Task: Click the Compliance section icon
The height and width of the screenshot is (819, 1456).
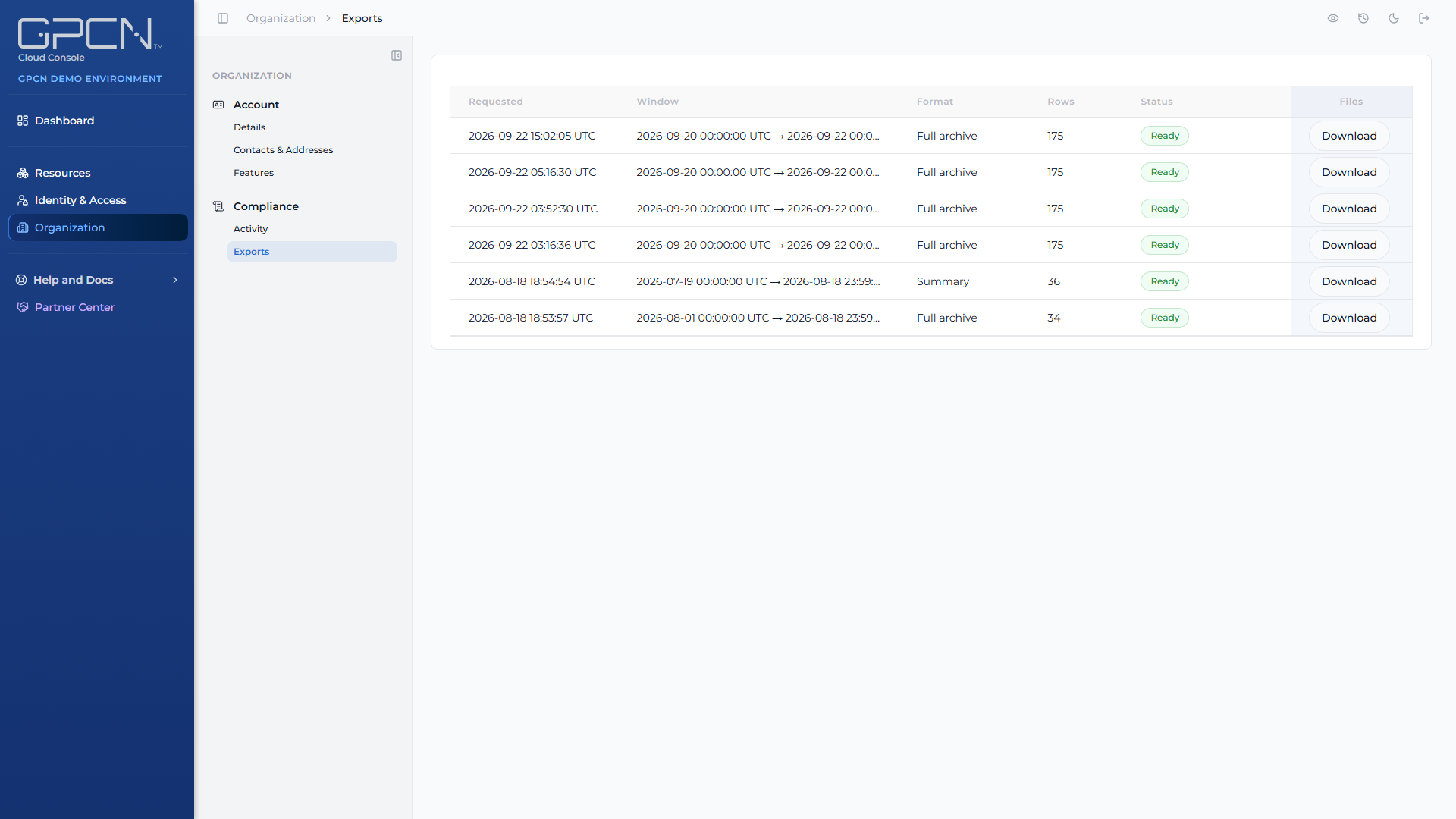Action: point(218,206)
